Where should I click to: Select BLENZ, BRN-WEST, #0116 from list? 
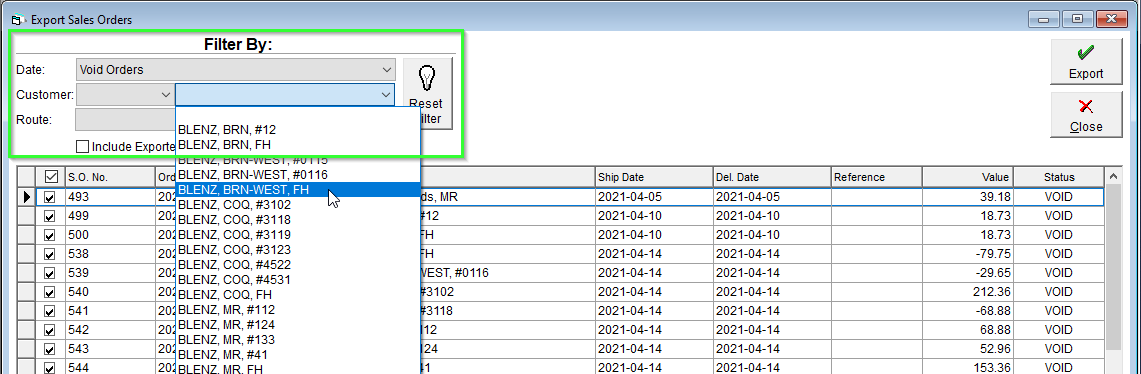click(298, 175)
